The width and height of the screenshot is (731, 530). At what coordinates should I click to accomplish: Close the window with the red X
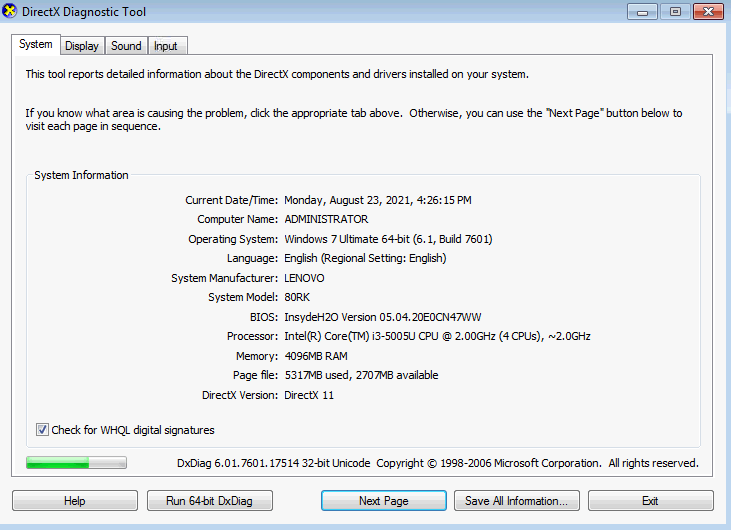coord(708,12)
